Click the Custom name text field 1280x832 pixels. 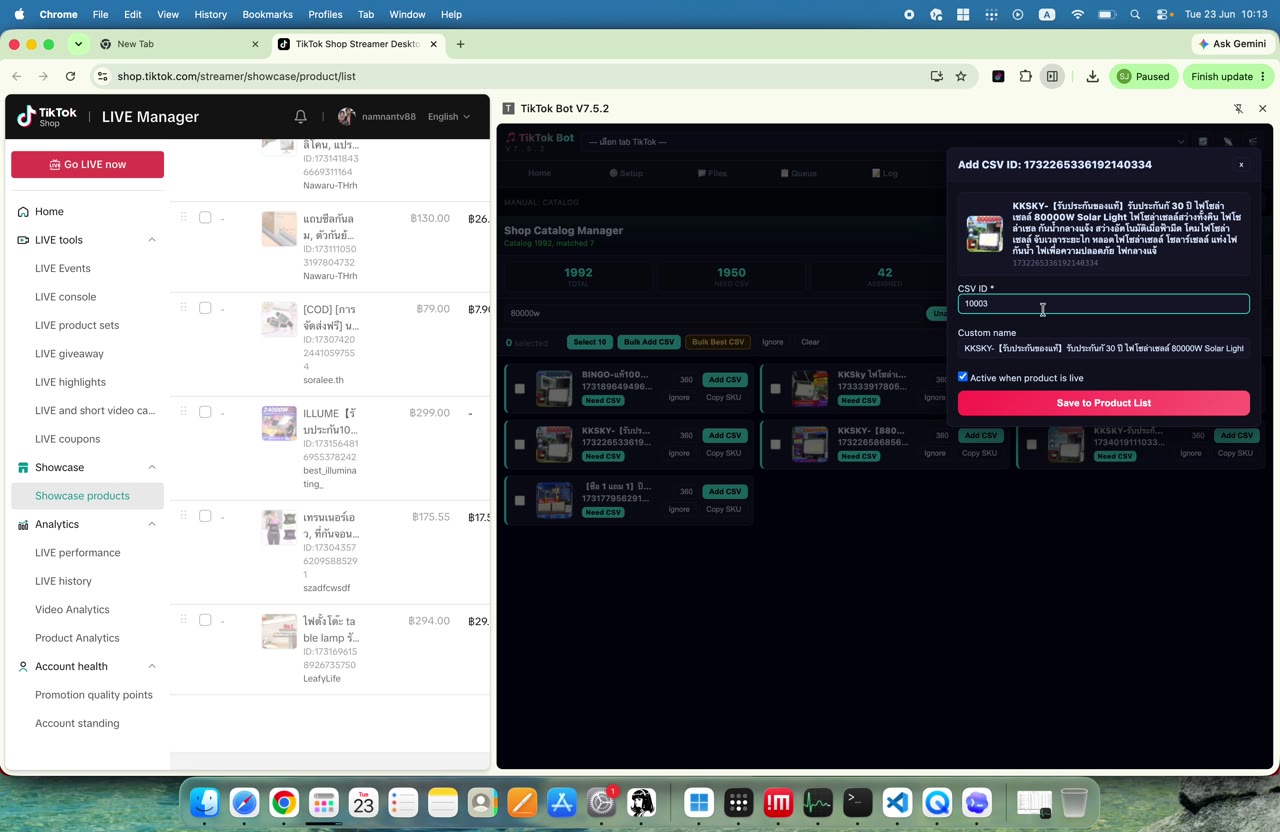(x=1103, y=348)
